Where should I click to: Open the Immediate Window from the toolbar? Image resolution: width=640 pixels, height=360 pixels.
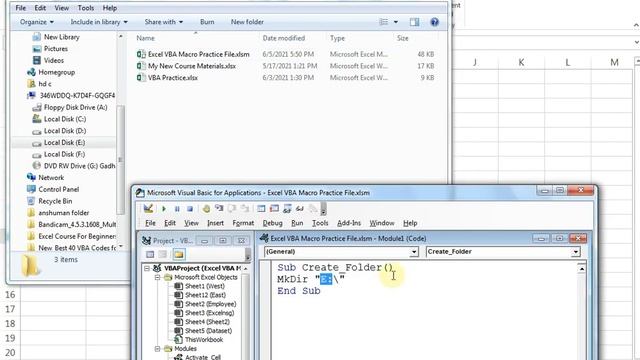274,209
